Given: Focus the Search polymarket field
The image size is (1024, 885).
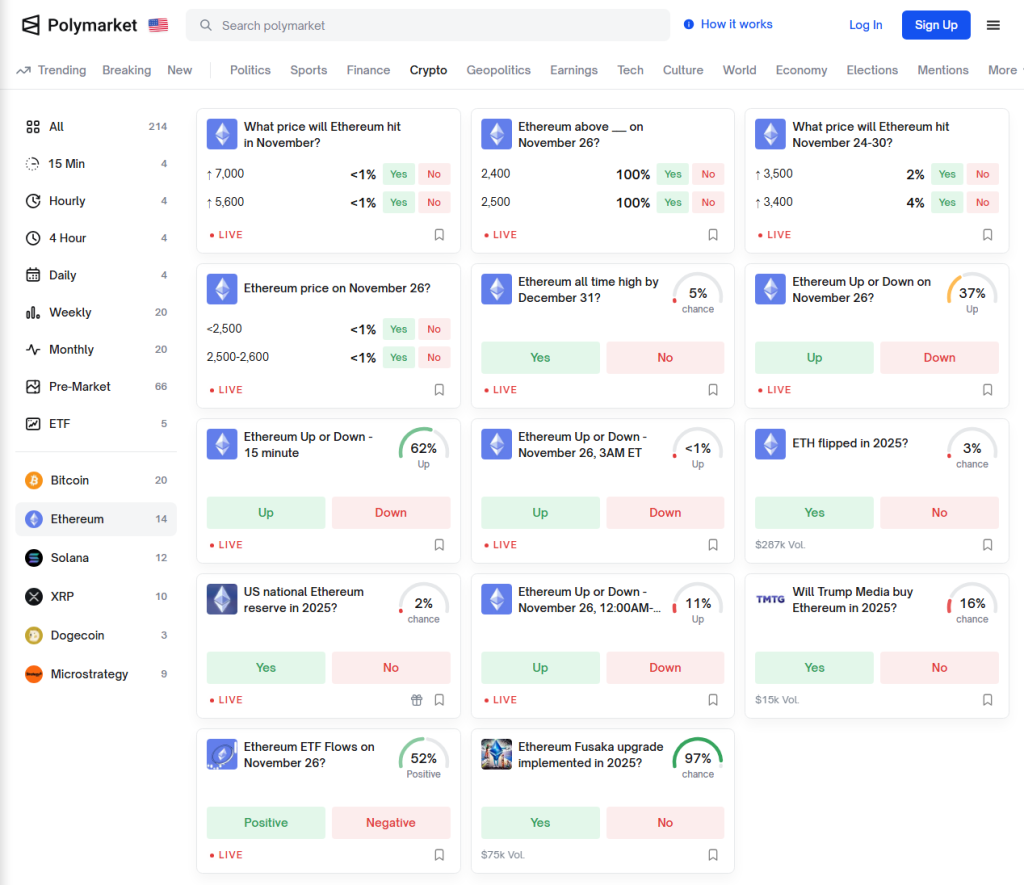Looking at the screenshot, I should [x=428, y=25].
